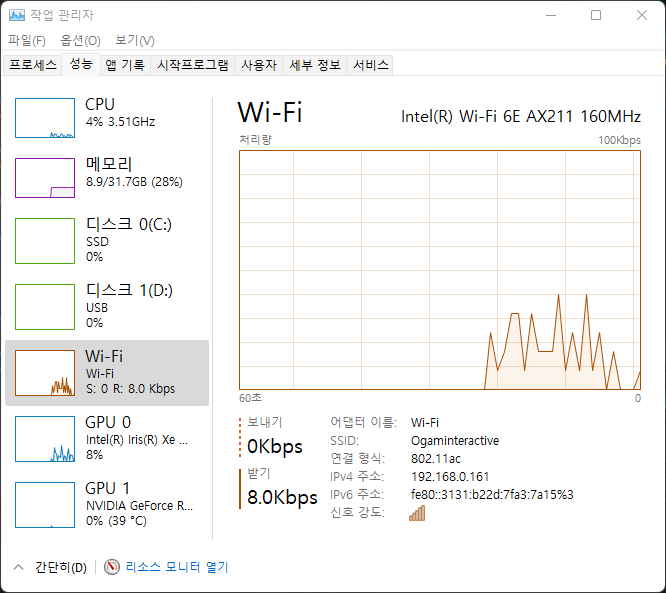Switch to the 프로세스 tab

(x=33, y=65)
